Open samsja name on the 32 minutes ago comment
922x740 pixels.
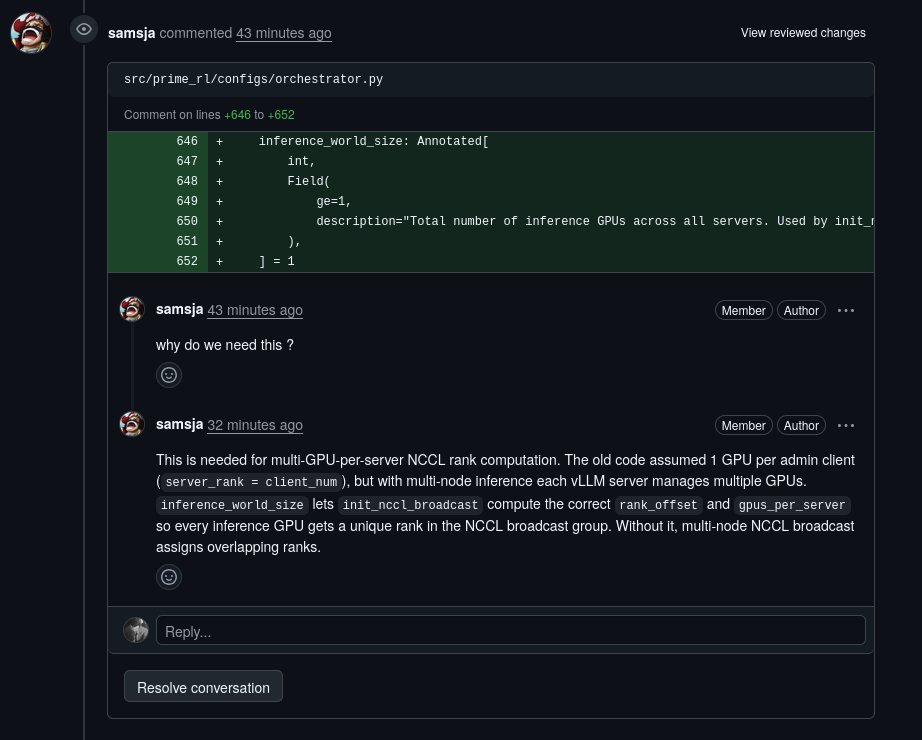[x=179, y=424]
